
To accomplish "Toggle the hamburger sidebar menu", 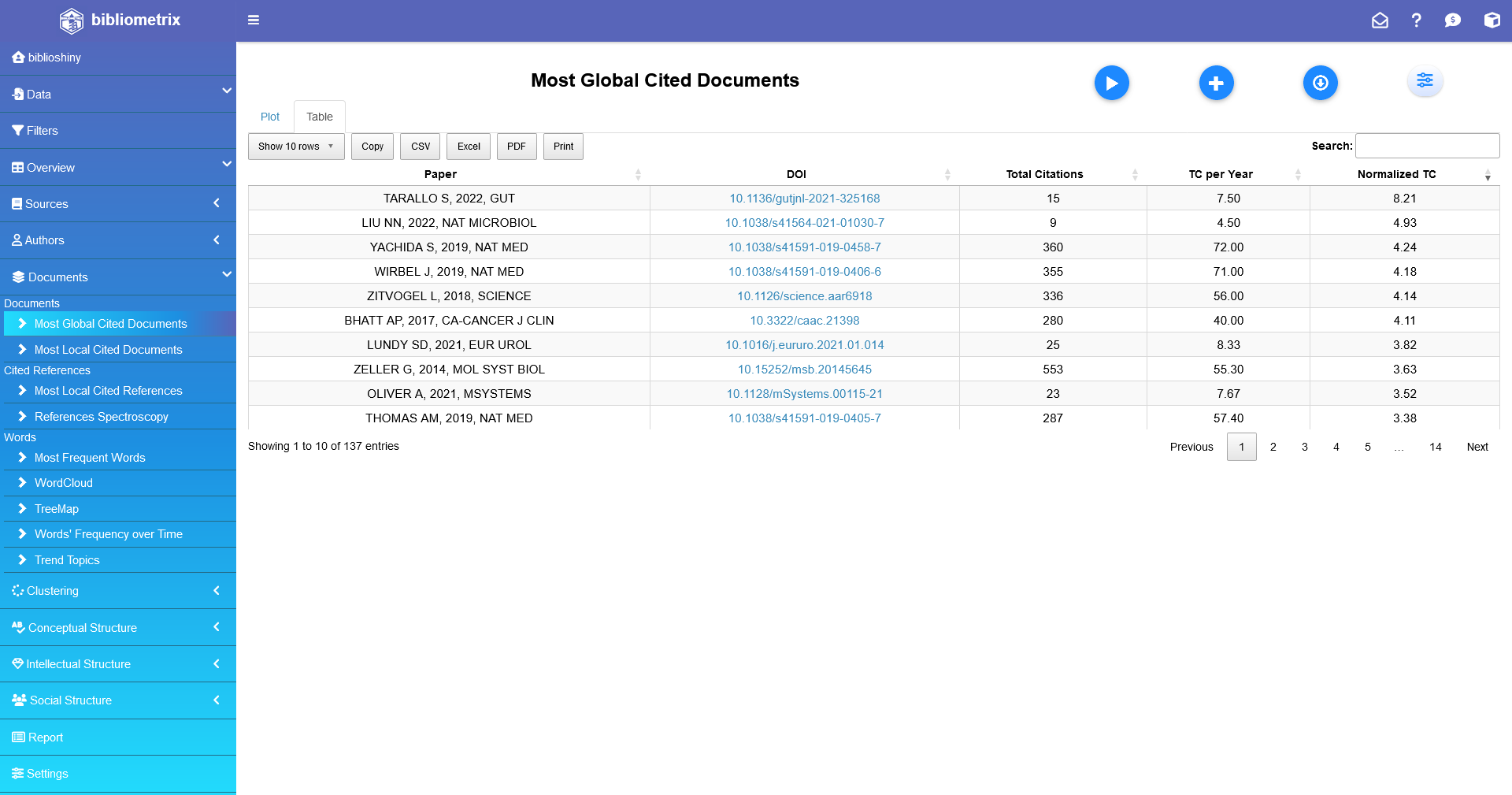I will [x=254, y=20].
